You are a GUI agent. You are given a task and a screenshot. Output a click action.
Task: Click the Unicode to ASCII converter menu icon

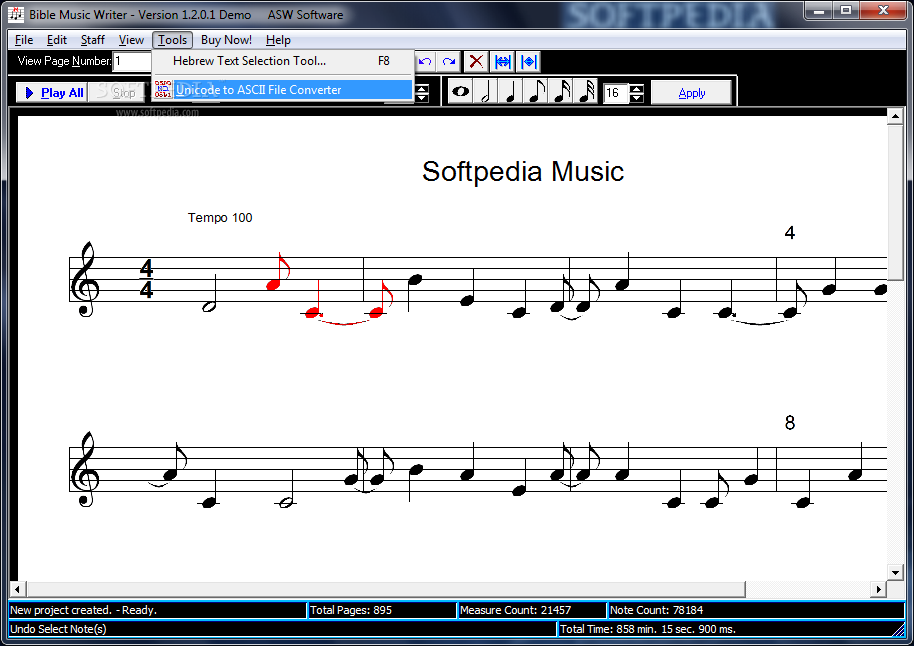(x=163, y=89)
